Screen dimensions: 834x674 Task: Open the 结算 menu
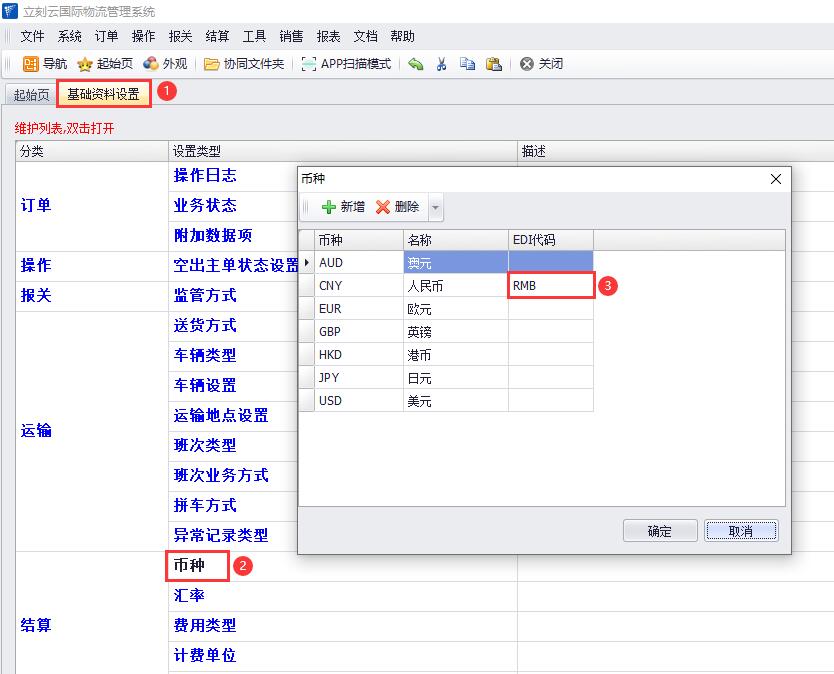click(x=217, y=36)
